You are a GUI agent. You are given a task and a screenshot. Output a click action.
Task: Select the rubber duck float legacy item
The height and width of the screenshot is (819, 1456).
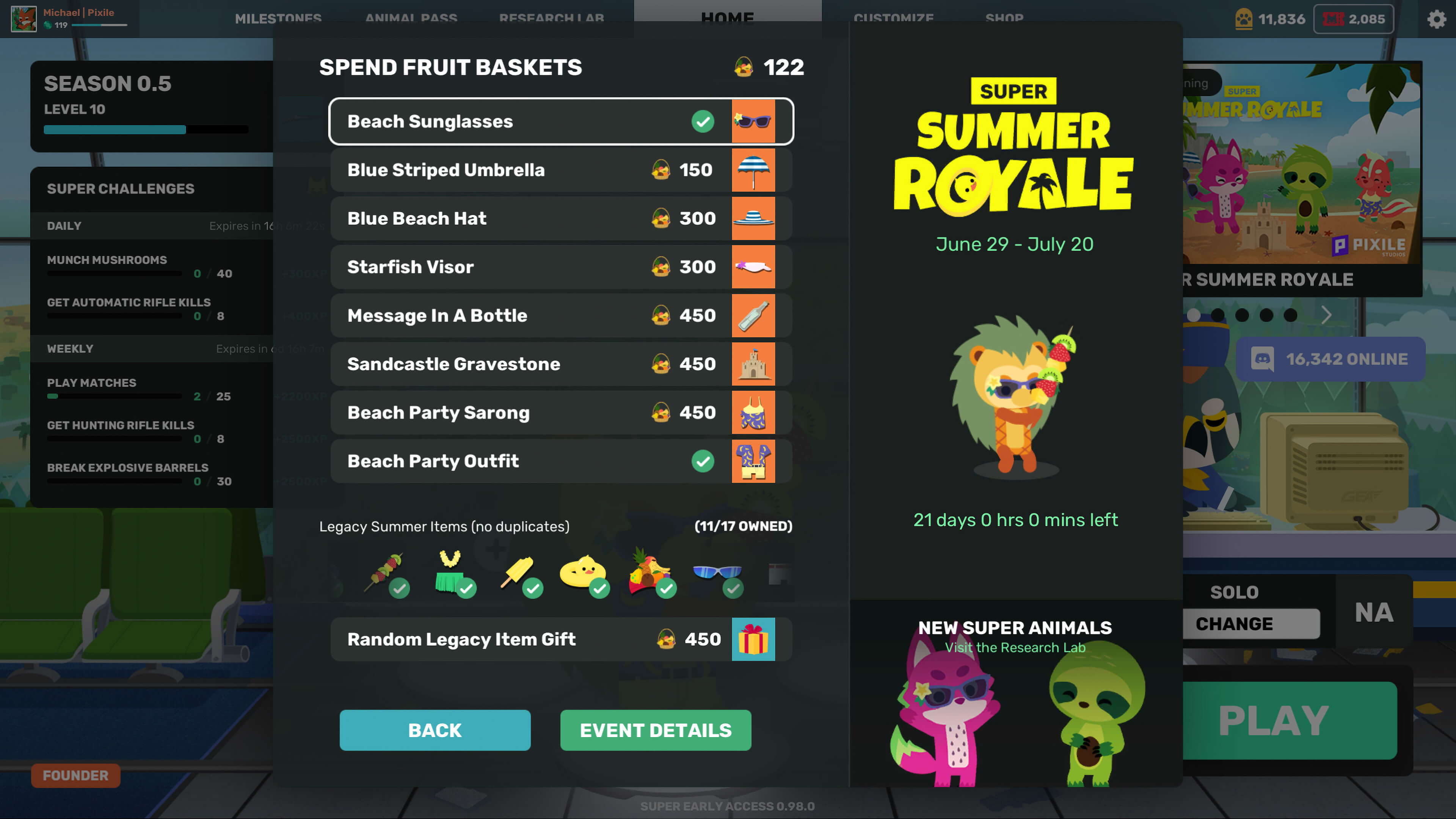pos(583,572)
